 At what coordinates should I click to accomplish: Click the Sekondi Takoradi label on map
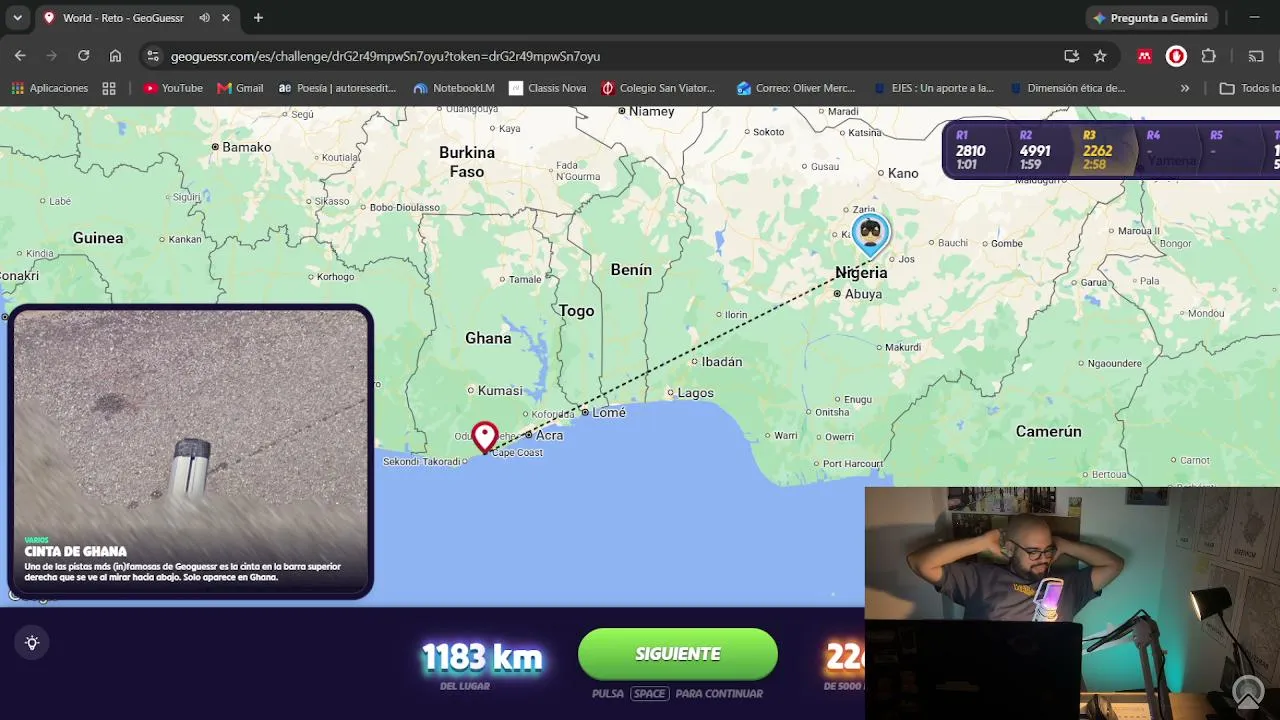(421, 461)
